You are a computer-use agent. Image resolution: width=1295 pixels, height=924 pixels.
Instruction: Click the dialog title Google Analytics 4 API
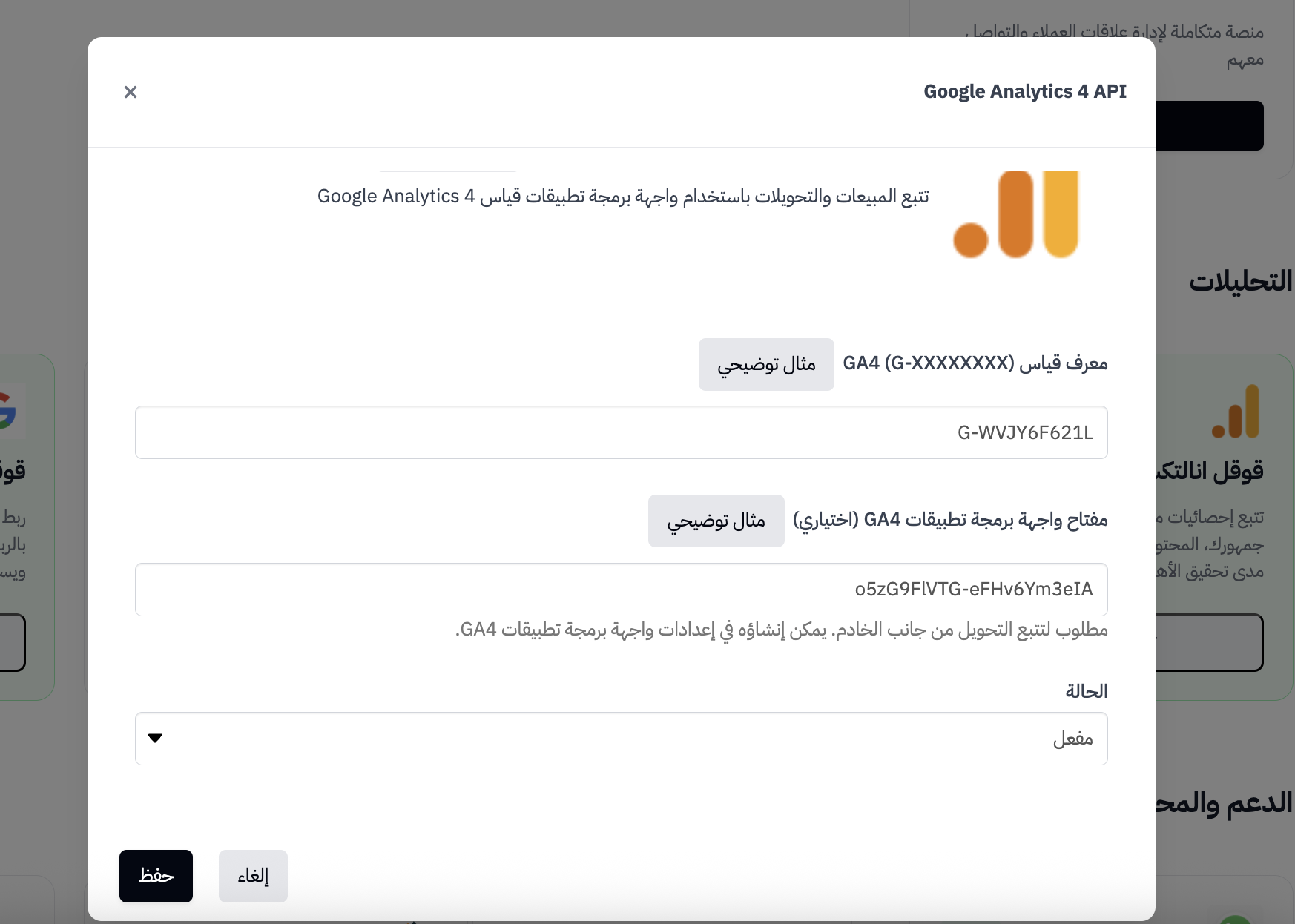(1025, 91)
